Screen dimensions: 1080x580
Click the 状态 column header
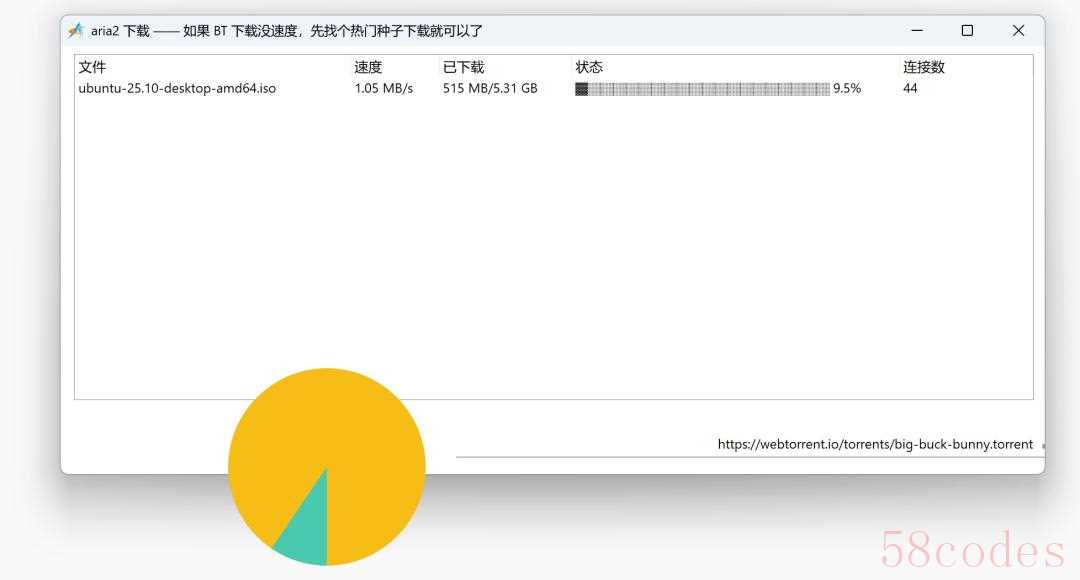[x=589, y=67]
